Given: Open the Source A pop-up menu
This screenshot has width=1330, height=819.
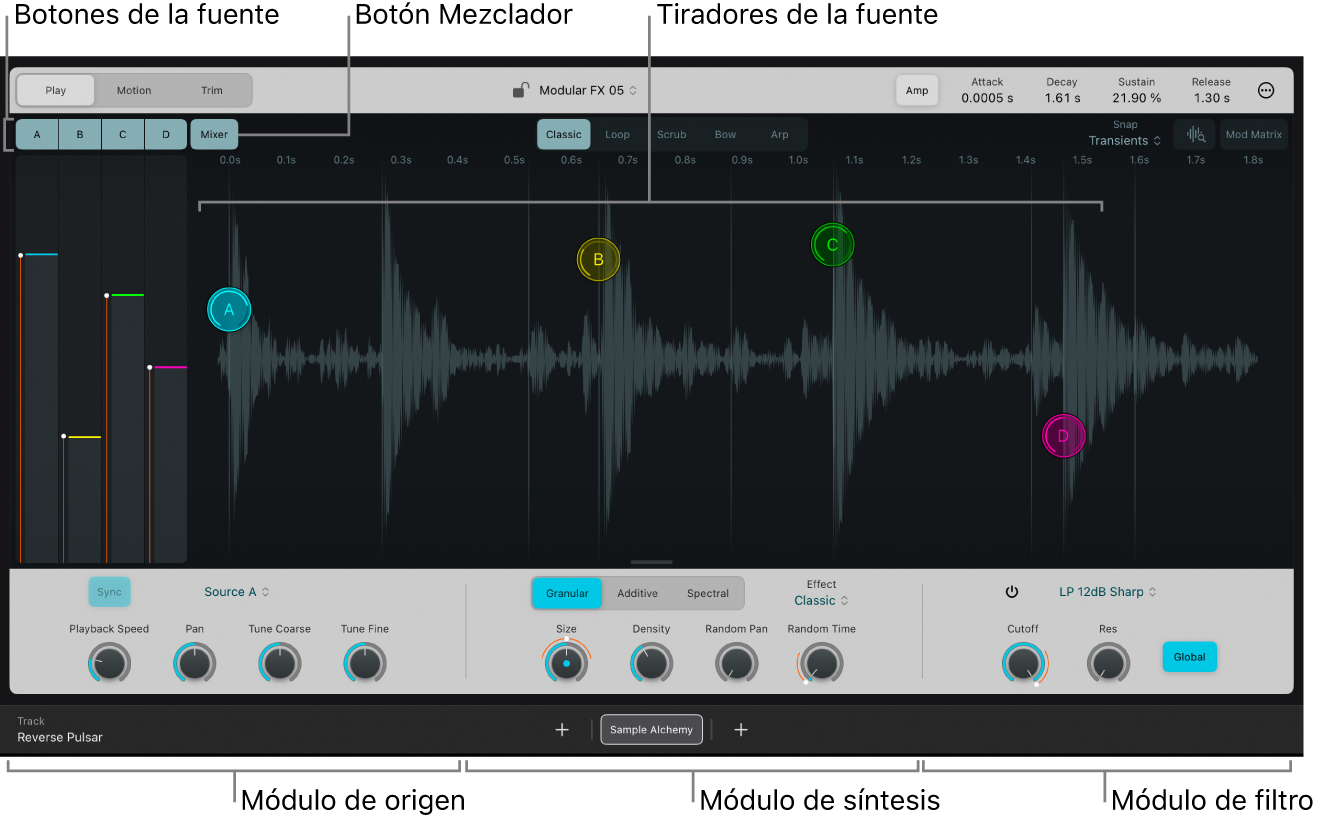Looking at the screenshot, I should click(x=237, y=592).
